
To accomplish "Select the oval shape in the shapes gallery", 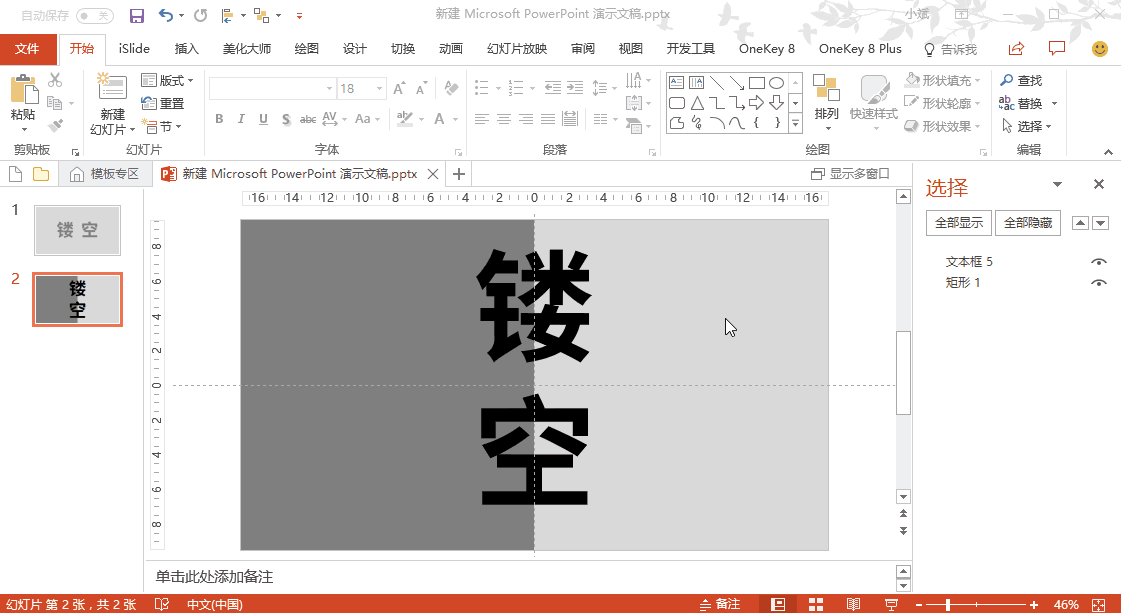I will [777, 83].
